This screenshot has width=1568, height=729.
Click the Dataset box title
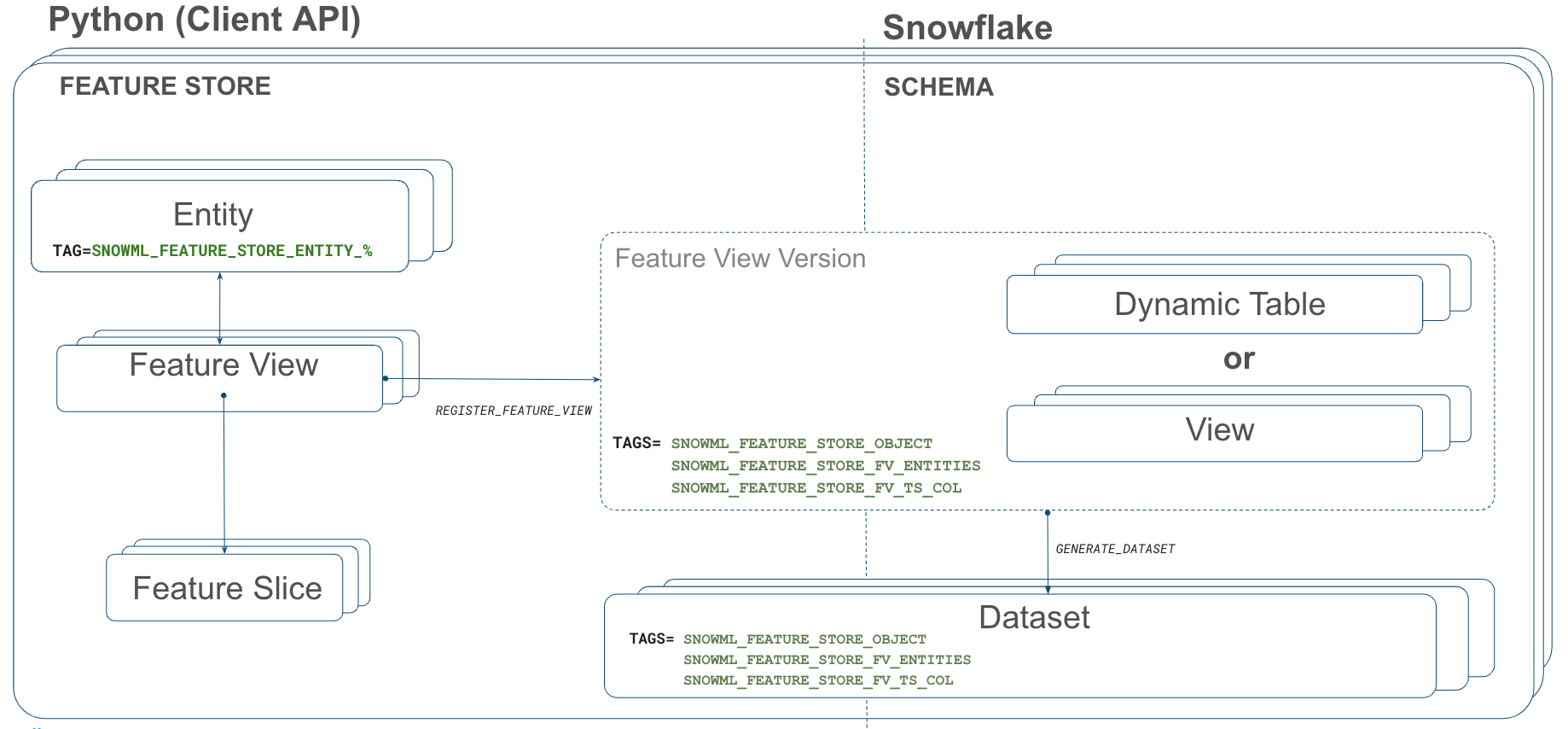click(x=1034, y=617)
